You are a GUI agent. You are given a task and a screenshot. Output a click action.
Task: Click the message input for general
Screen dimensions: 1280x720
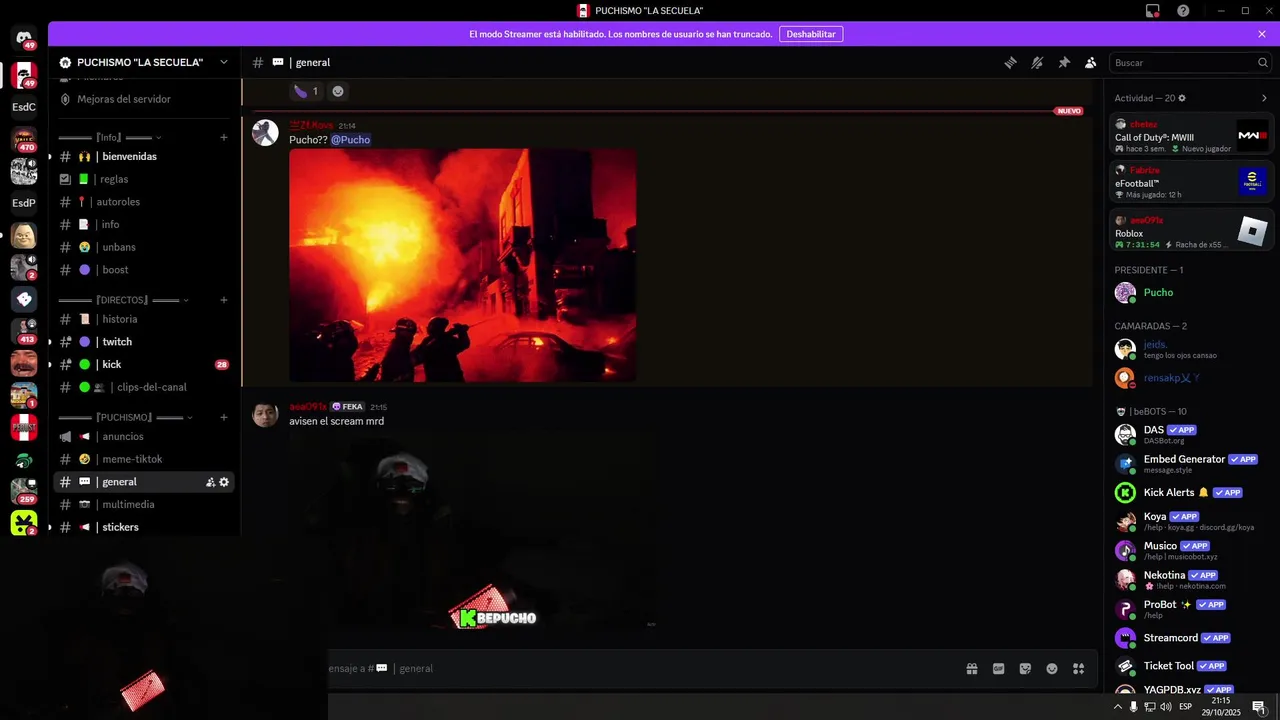[640, 669]
